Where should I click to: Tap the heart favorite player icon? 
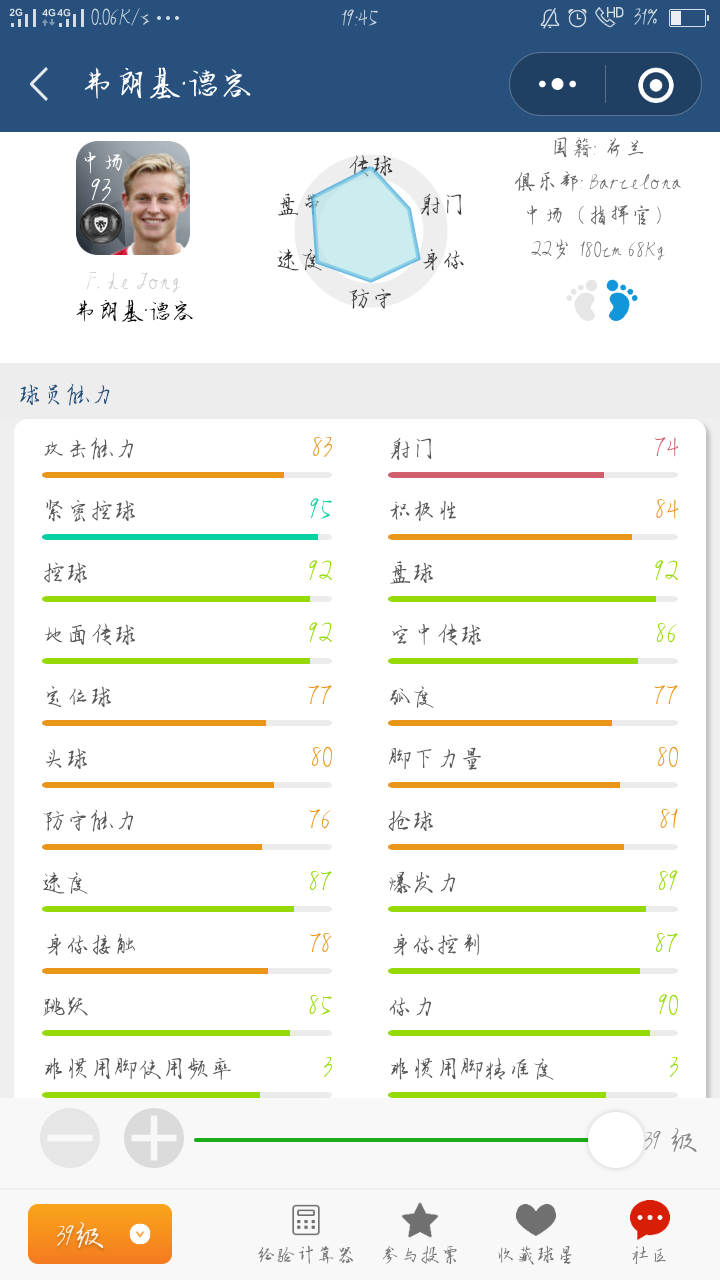tap(536, 1220)
